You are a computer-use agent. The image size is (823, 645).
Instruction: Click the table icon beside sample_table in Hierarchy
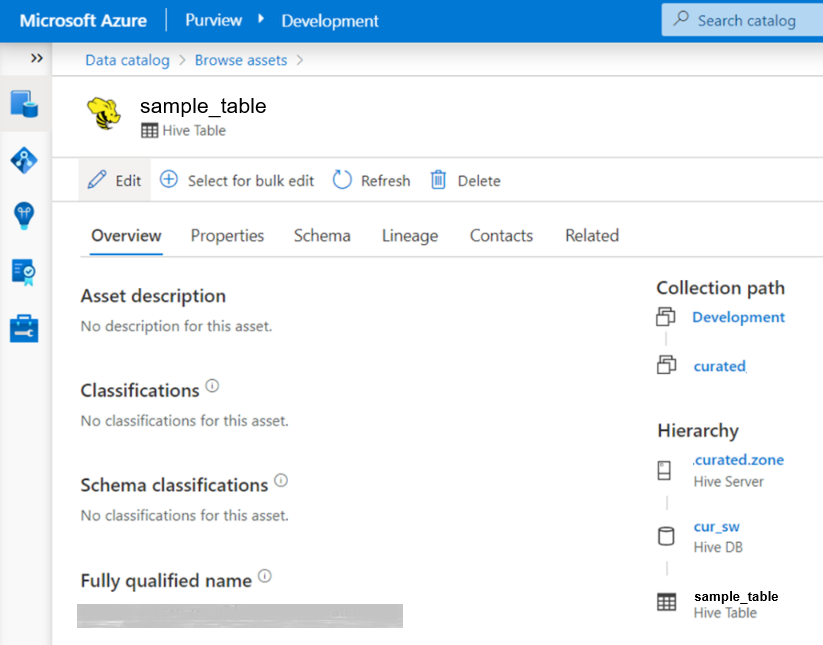coord(667,602)
